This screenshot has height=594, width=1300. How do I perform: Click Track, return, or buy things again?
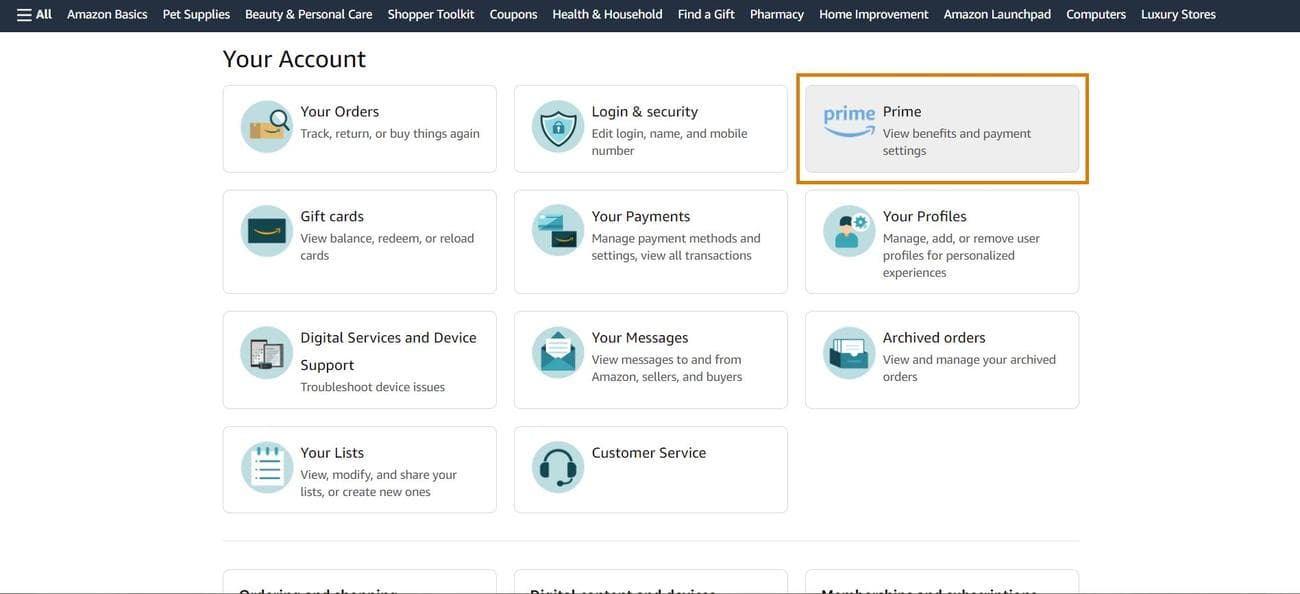[x=390, y=132]
